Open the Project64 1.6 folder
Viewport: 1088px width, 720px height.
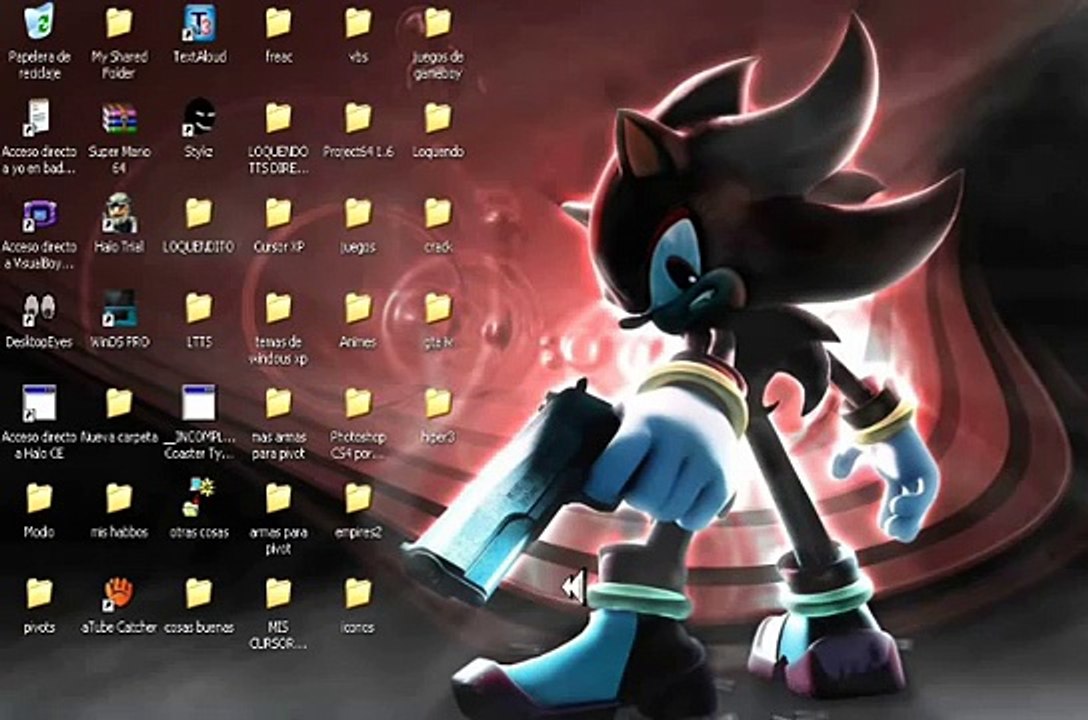coord(358,117)
